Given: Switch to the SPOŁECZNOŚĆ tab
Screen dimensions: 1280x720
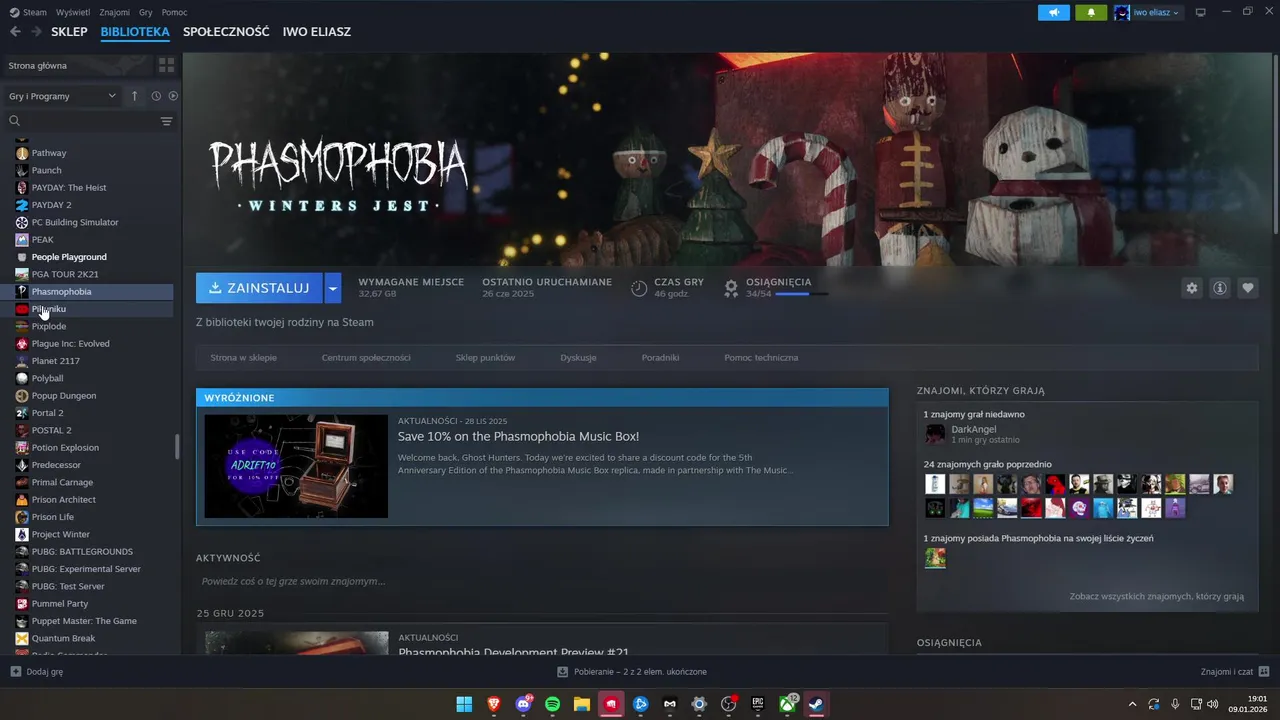Looking at the screenshot, I should [x=226, y=32].
